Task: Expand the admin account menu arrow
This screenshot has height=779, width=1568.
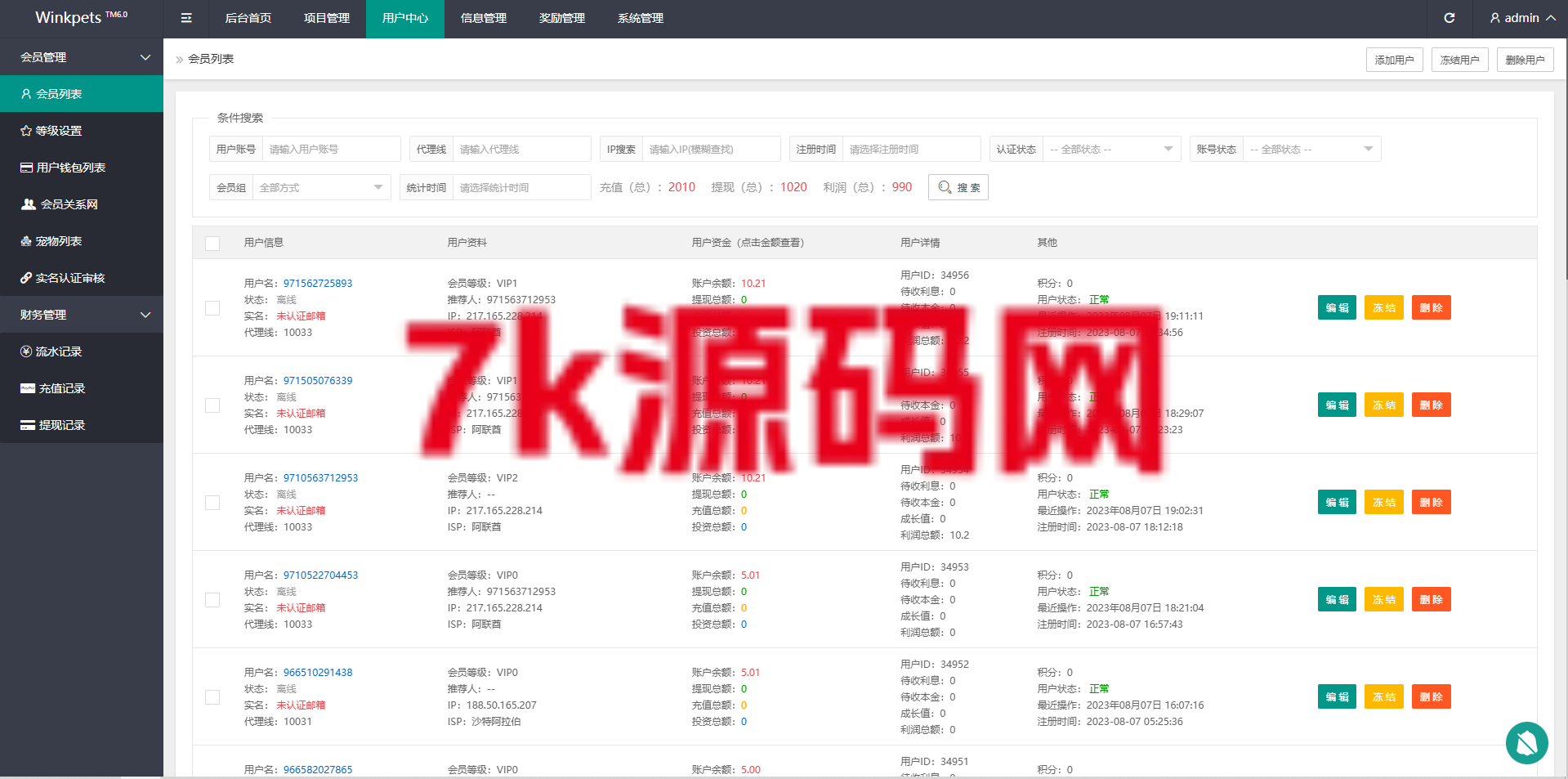Action: pyautogui.click(x=1551, y=18)
